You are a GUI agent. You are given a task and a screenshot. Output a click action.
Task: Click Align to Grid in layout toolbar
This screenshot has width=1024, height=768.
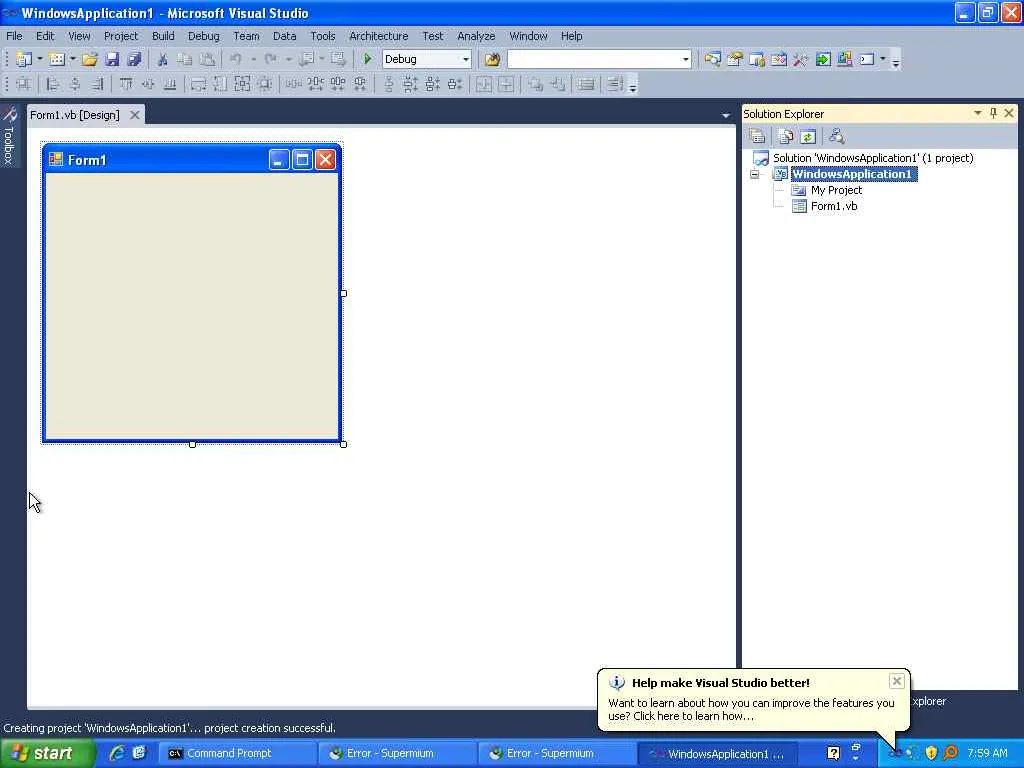[x=24, y=84]
